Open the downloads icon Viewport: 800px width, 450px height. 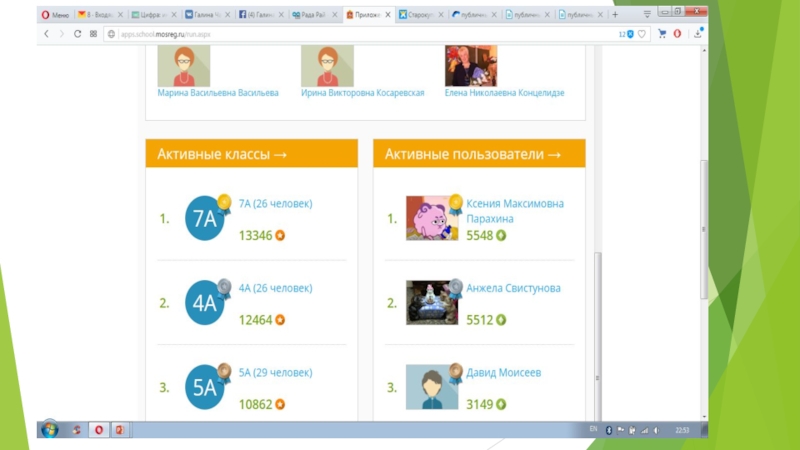(698, 33)
